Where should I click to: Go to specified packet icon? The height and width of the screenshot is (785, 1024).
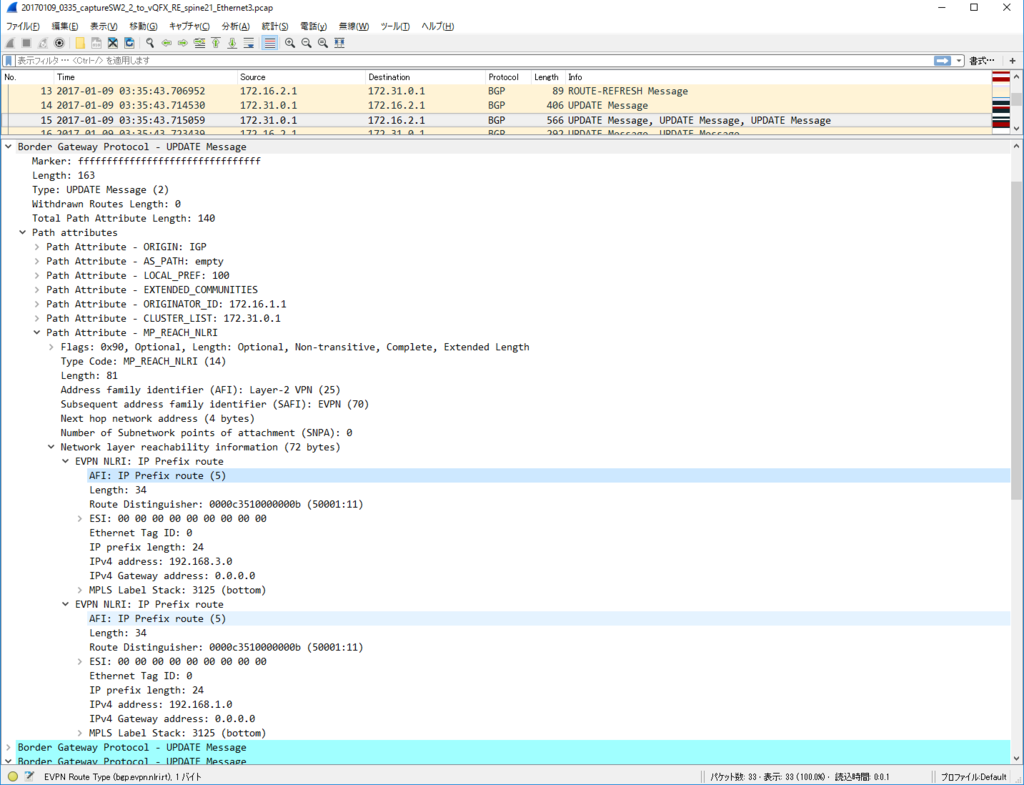199,43
